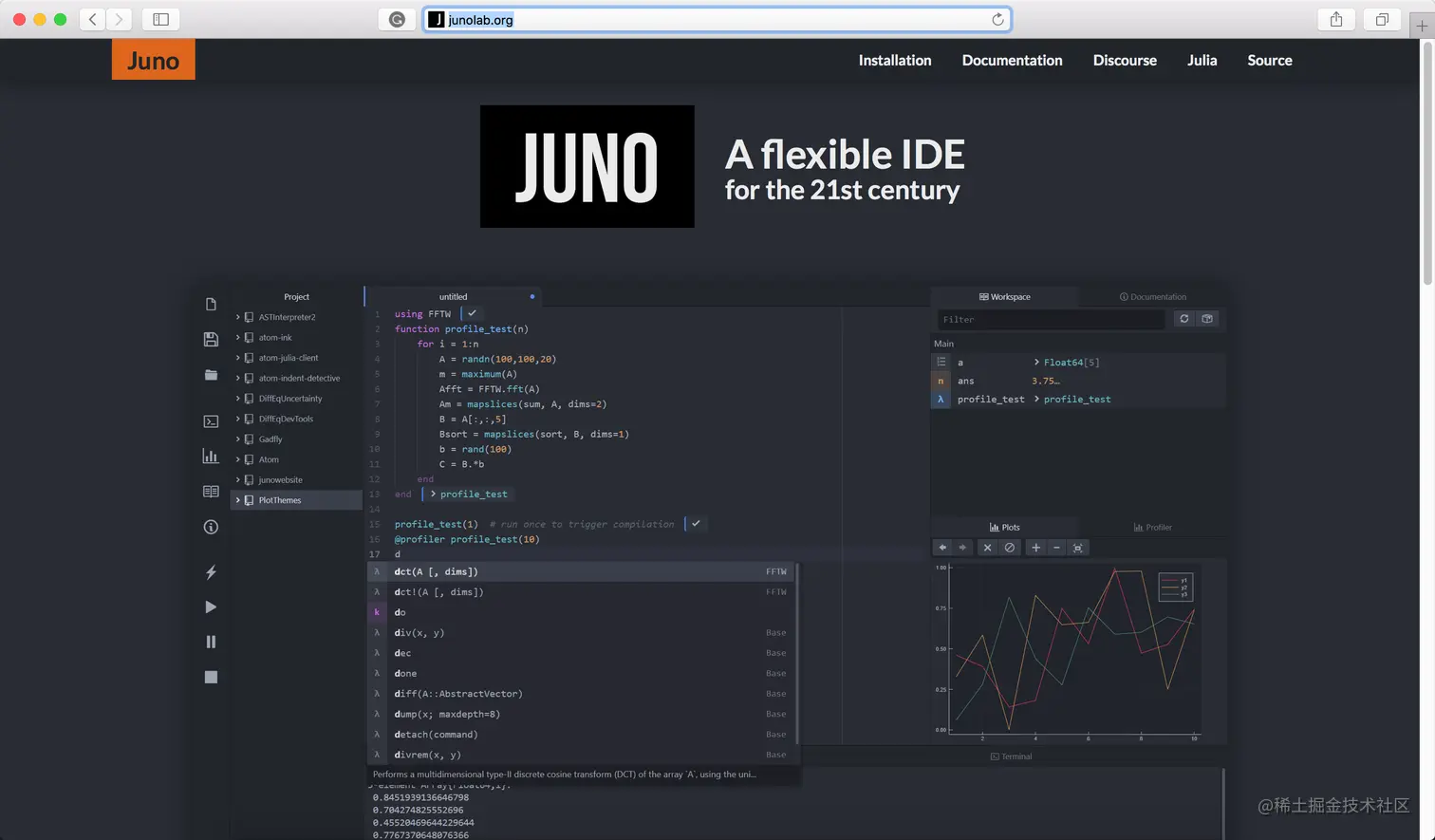Screen dimensions: 1435x840
Task: Select dct(A [, dims]) autocomplete suggestion
Action: [582, 571]
